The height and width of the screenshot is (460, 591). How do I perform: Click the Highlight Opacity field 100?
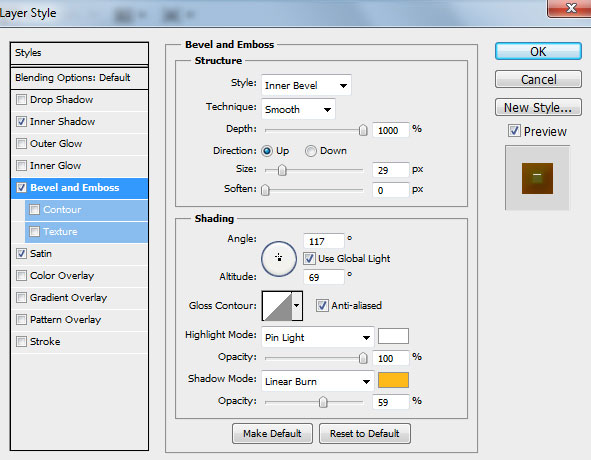coord(390,358)
